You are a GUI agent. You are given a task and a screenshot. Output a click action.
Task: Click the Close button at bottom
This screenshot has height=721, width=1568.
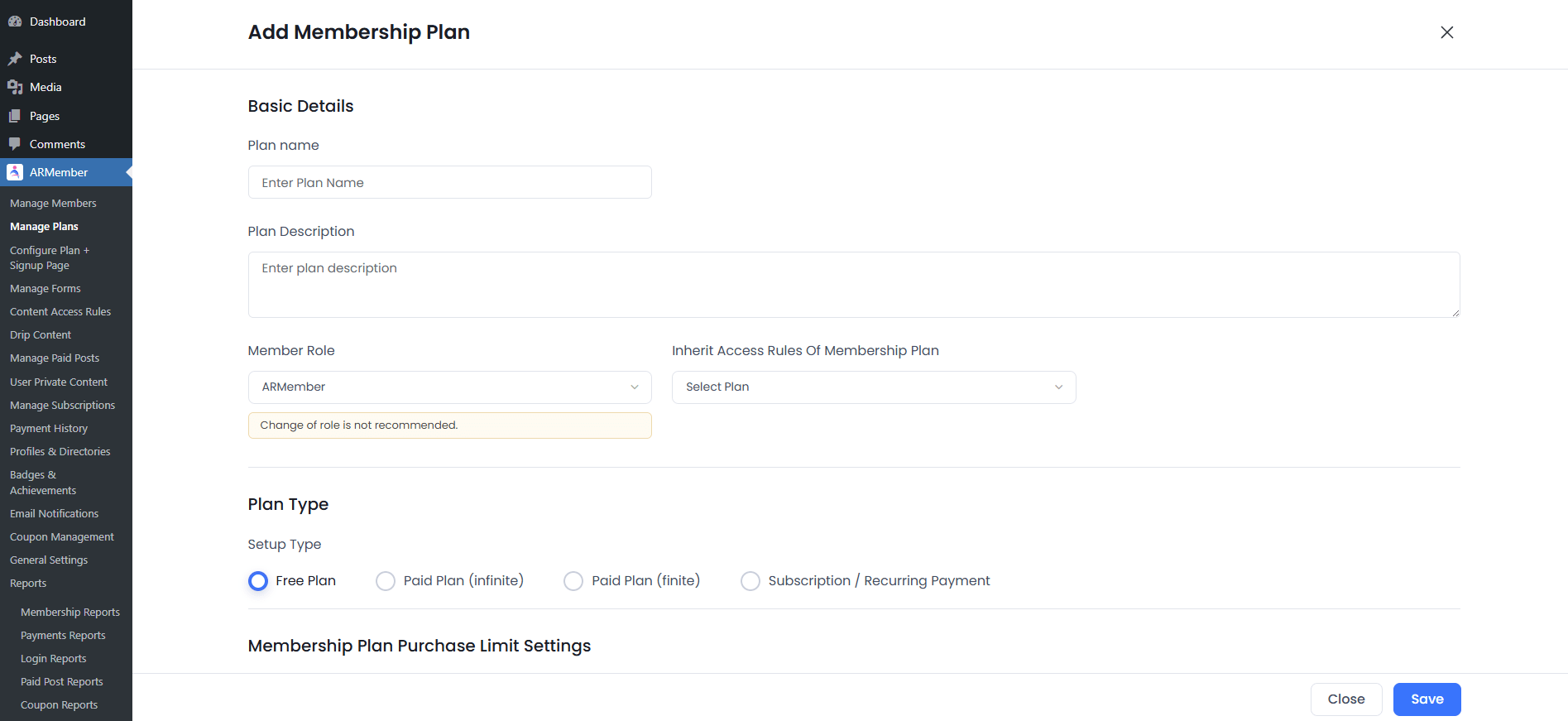coord(1345,699)
